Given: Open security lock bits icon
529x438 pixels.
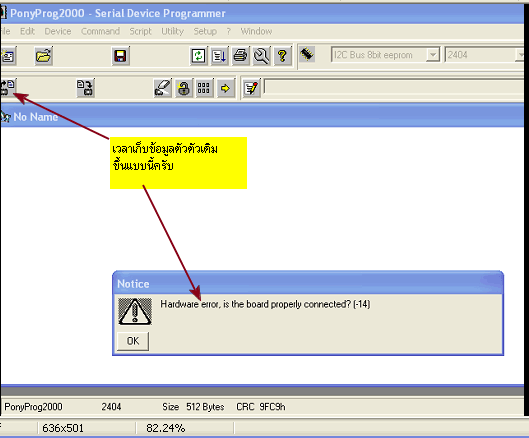Looking at the screenshot, I should 184,89.
